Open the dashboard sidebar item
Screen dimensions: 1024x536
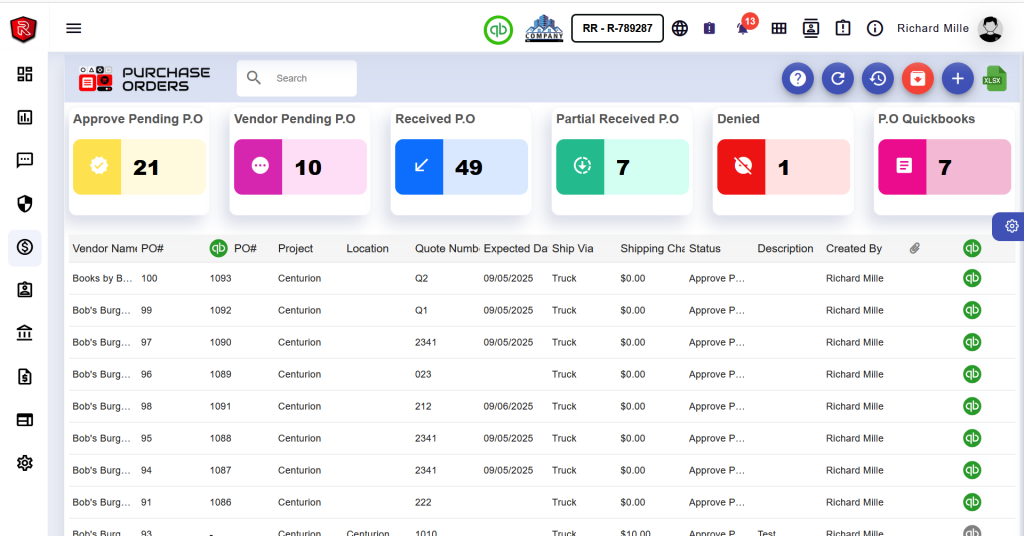point(25,74)
